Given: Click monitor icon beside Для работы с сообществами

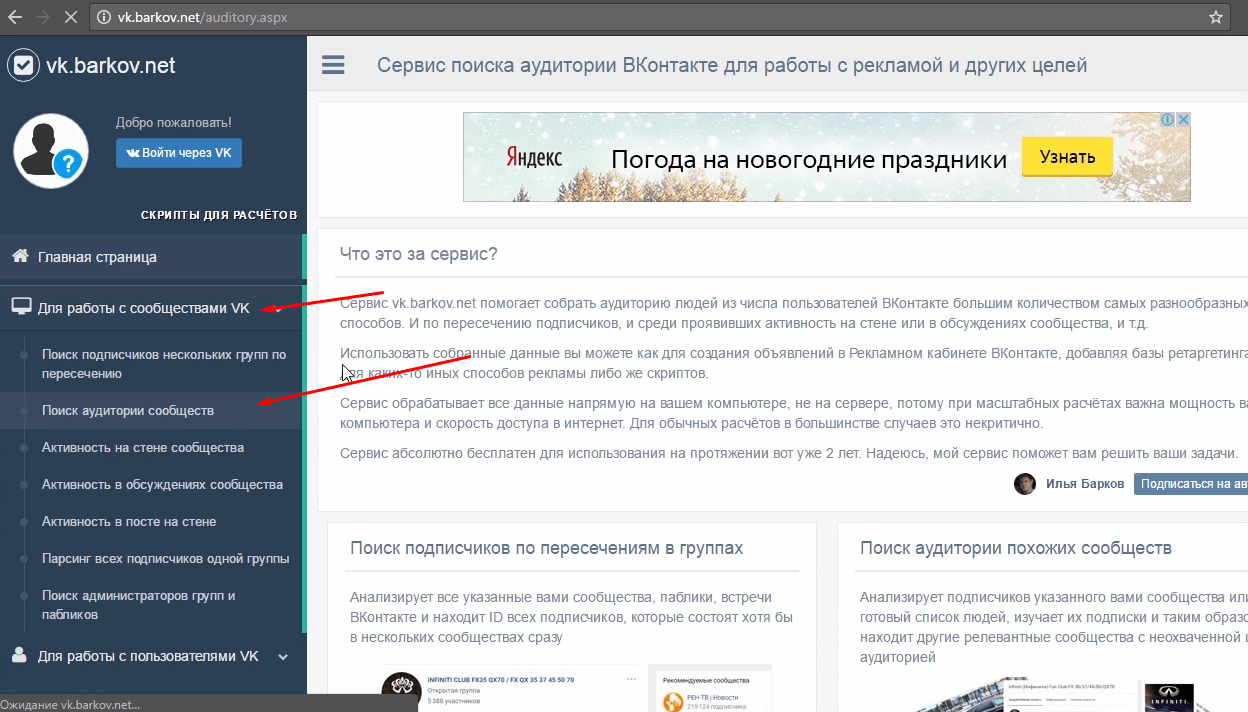Looking at the screenshot, I should point(21,307).
